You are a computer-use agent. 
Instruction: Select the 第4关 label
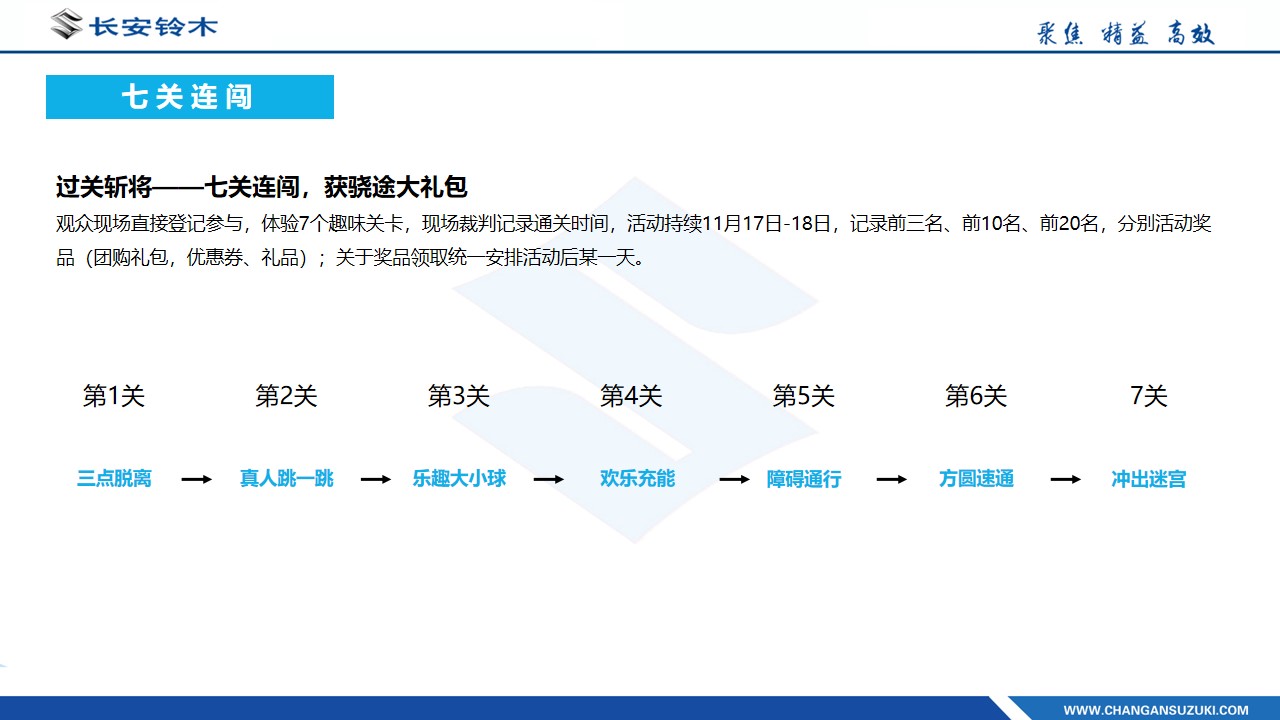tap(631, 396)
